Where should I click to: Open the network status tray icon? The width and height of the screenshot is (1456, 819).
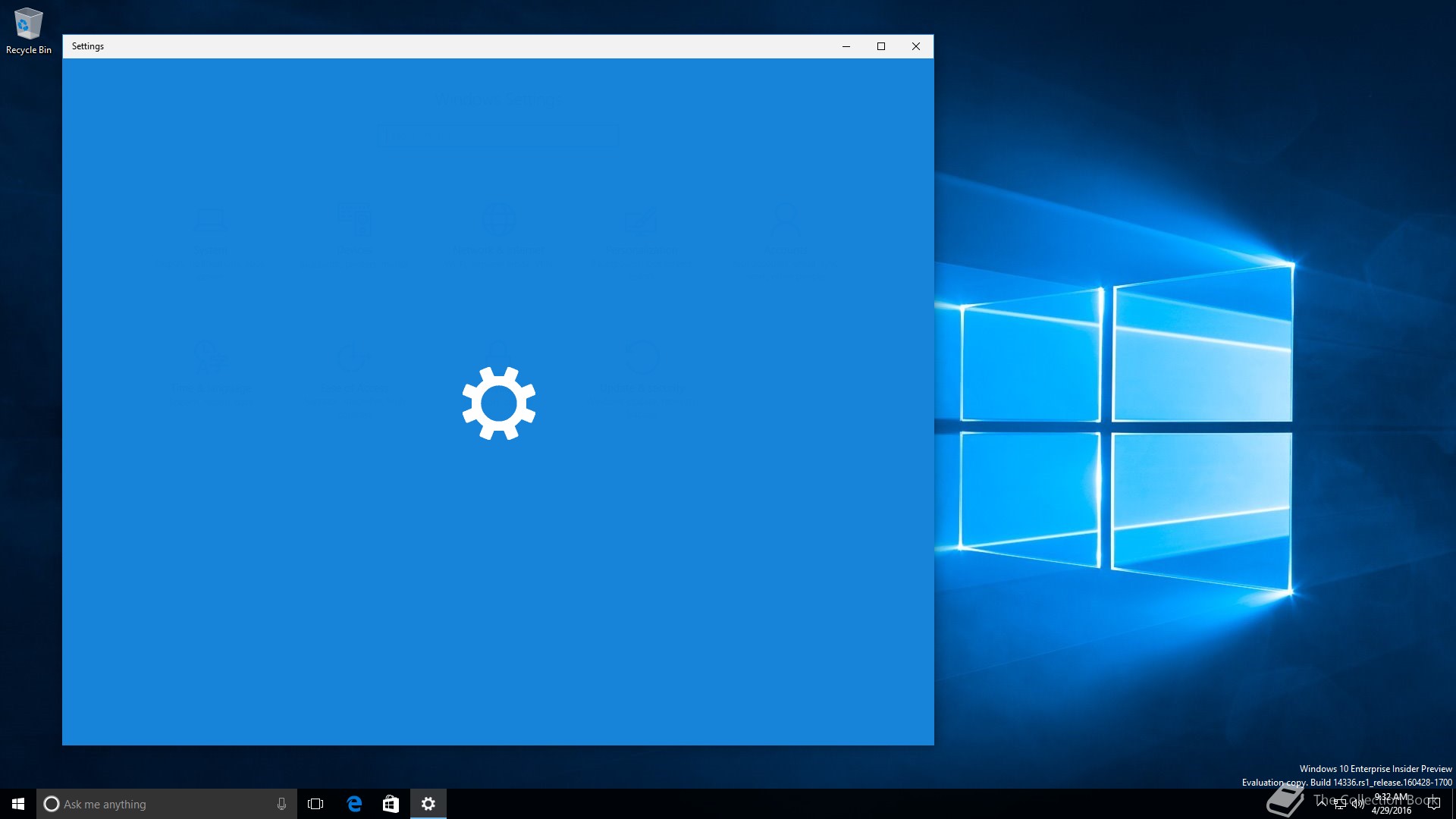point(1340,804)
